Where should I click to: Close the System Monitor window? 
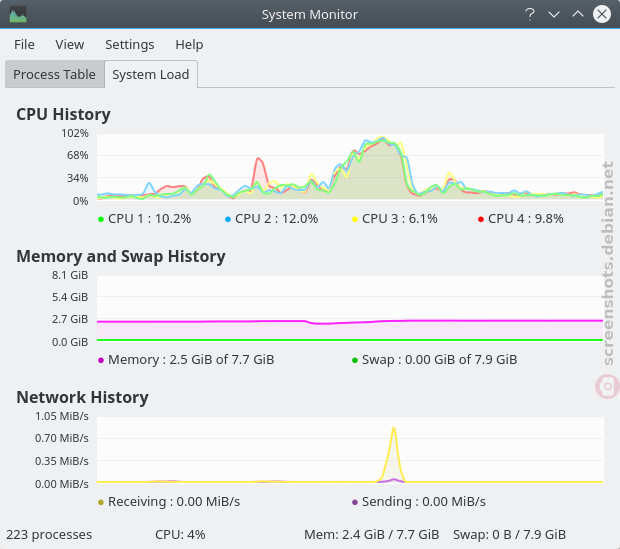click(602, 14)
